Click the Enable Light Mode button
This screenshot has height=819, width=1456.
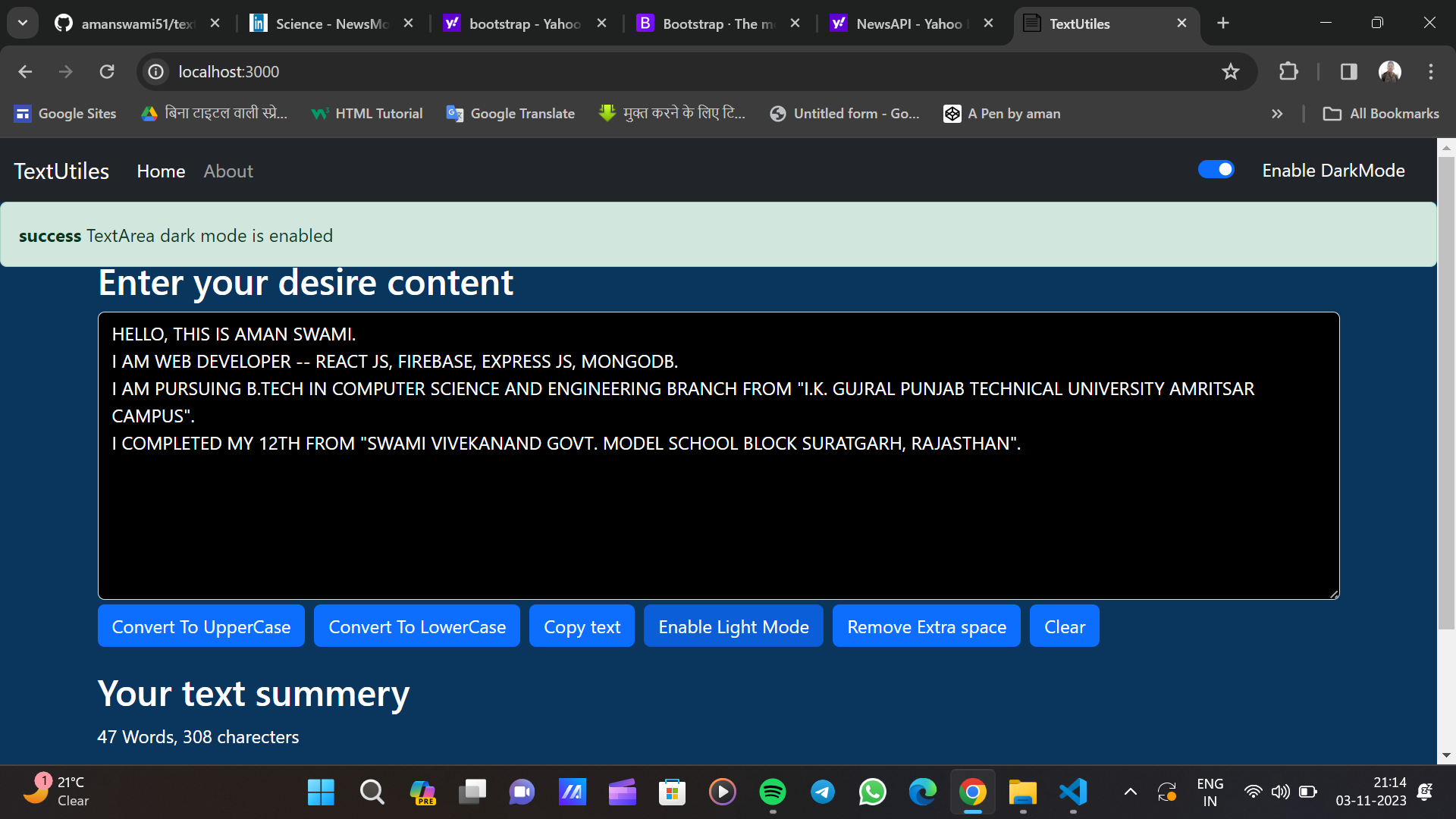coord(733,626)
